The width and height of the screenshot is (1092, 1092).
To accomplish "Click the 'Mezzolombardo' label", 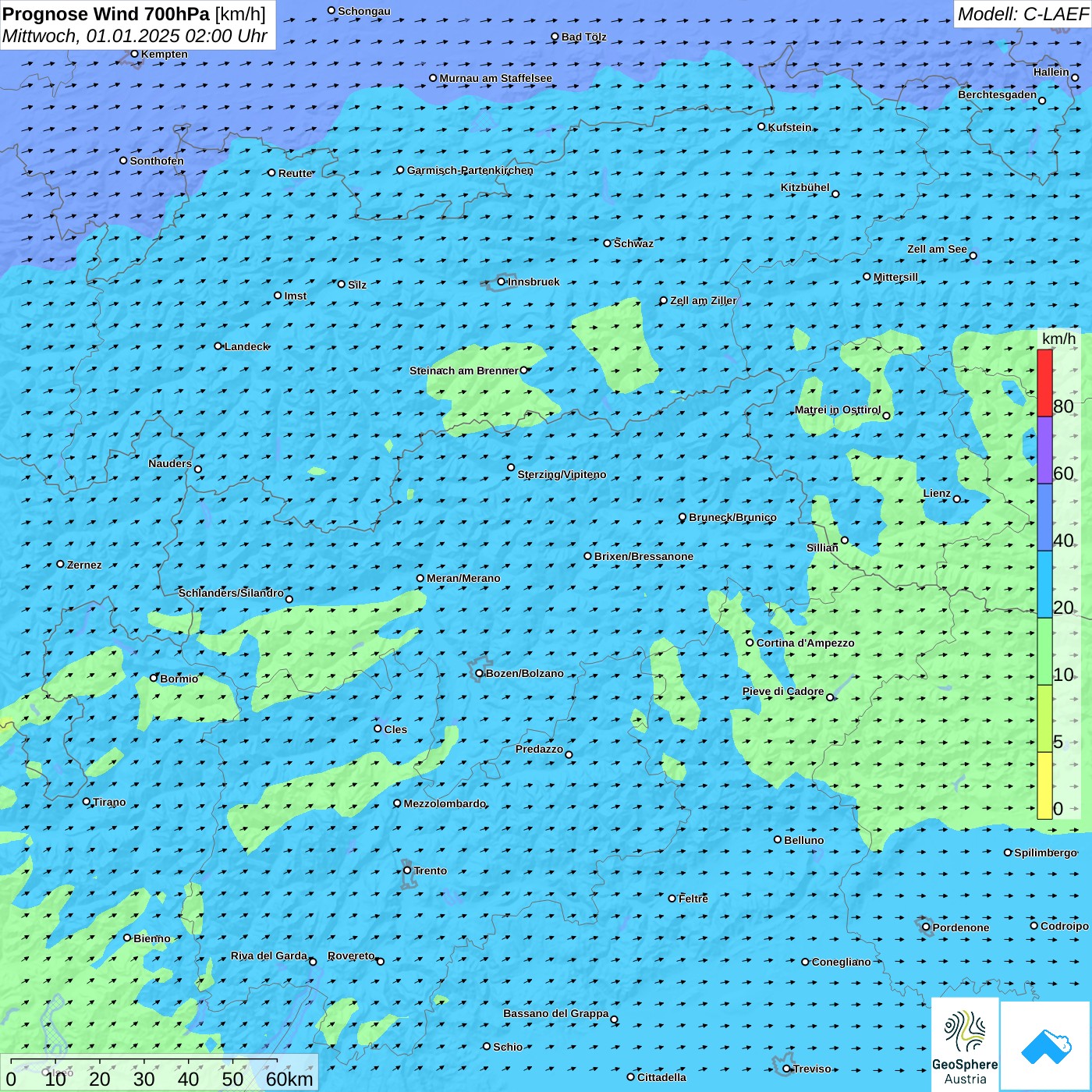I will point(445,803).
